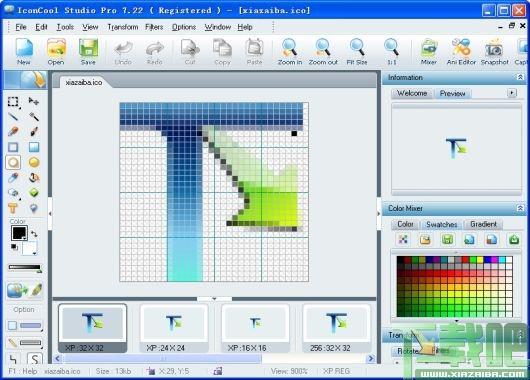Select the rectangular marquee selection tool
This screenshot has width=530, height=380.
pos(13,102)
